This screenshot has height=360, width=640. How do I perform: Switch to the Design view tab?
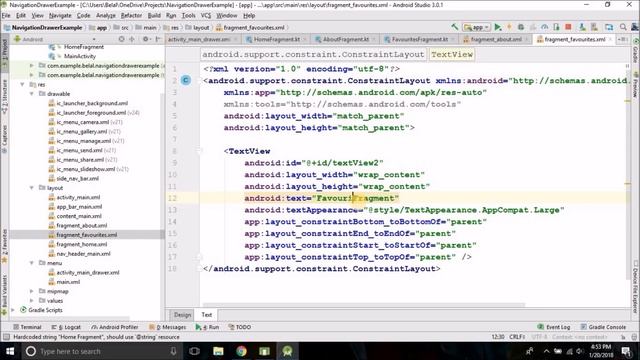[x=182, y=315]
